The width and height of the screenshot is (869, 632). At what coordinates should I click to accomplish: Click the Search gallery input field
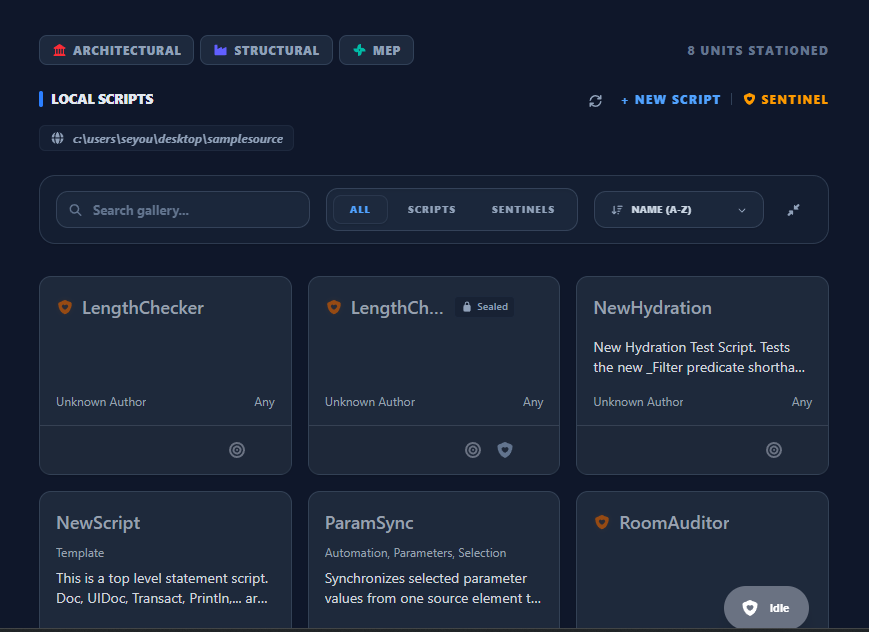tap(183, 210)
